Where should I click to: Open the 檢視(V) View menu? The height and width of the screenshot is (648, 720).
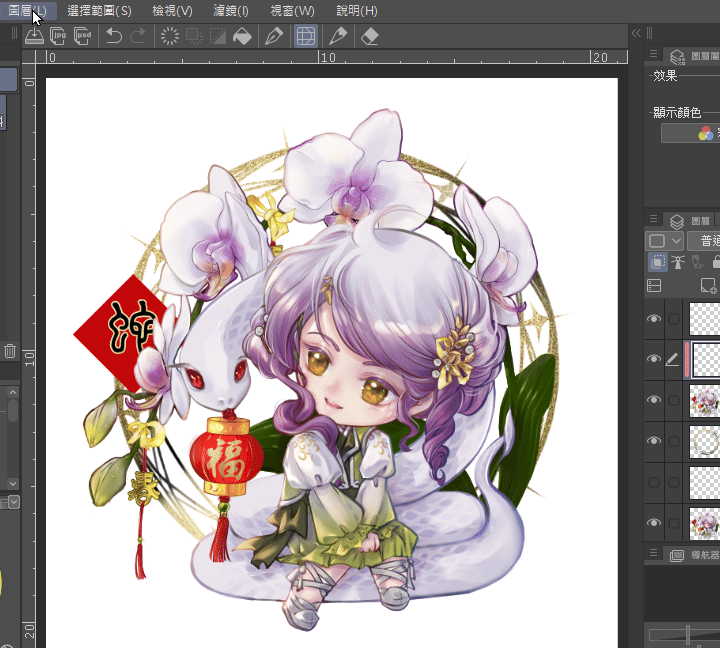(x=172, y=11)
